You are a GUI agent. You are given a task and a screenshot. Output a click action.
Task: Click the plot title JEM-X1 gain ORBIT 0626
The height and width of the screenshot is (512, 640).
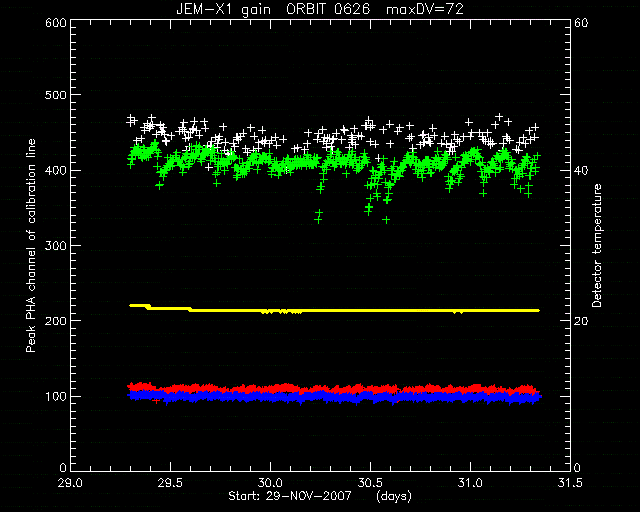point(273,9)
